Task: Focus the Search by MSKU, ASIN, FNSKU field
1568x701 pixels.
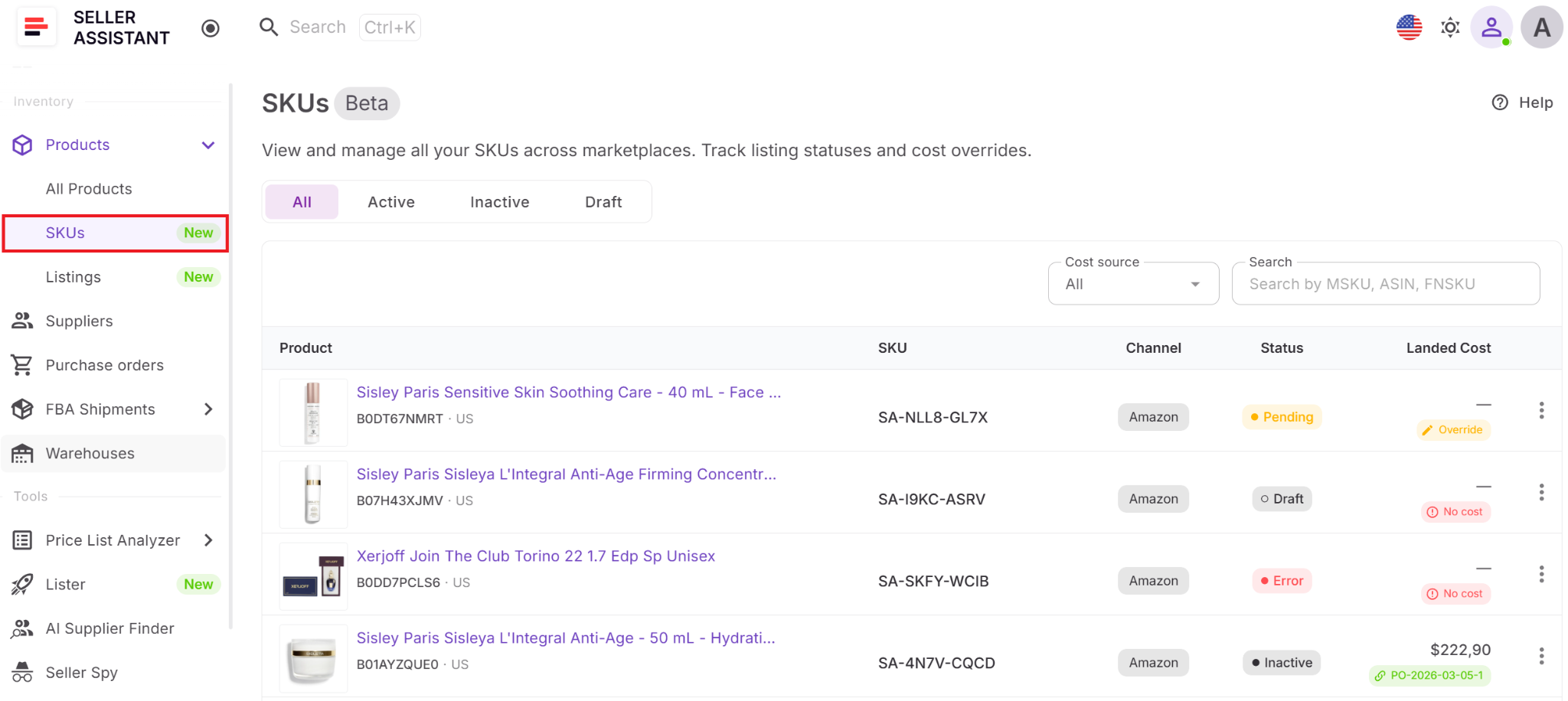Action: [x=1385, y=284]
